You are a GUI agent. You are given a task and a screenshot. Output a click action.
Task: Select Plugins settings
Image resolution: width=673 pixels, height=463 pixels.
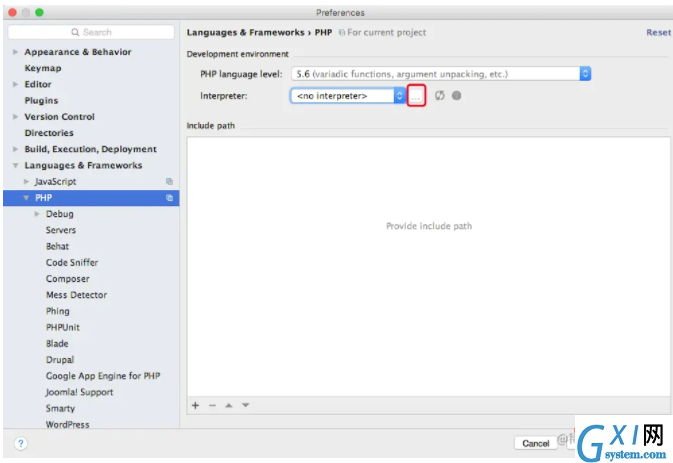41,100
